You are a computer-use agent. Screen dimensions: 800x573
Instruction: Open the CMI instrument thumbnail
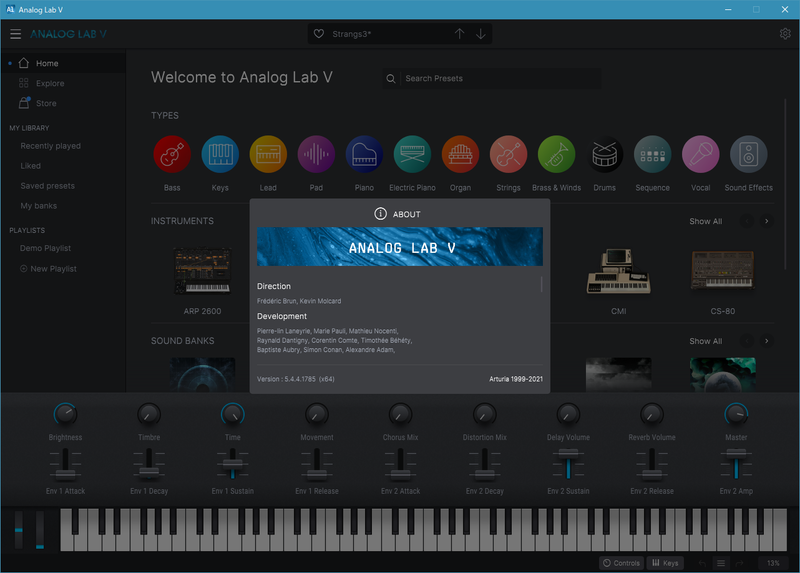coord(618,271)
